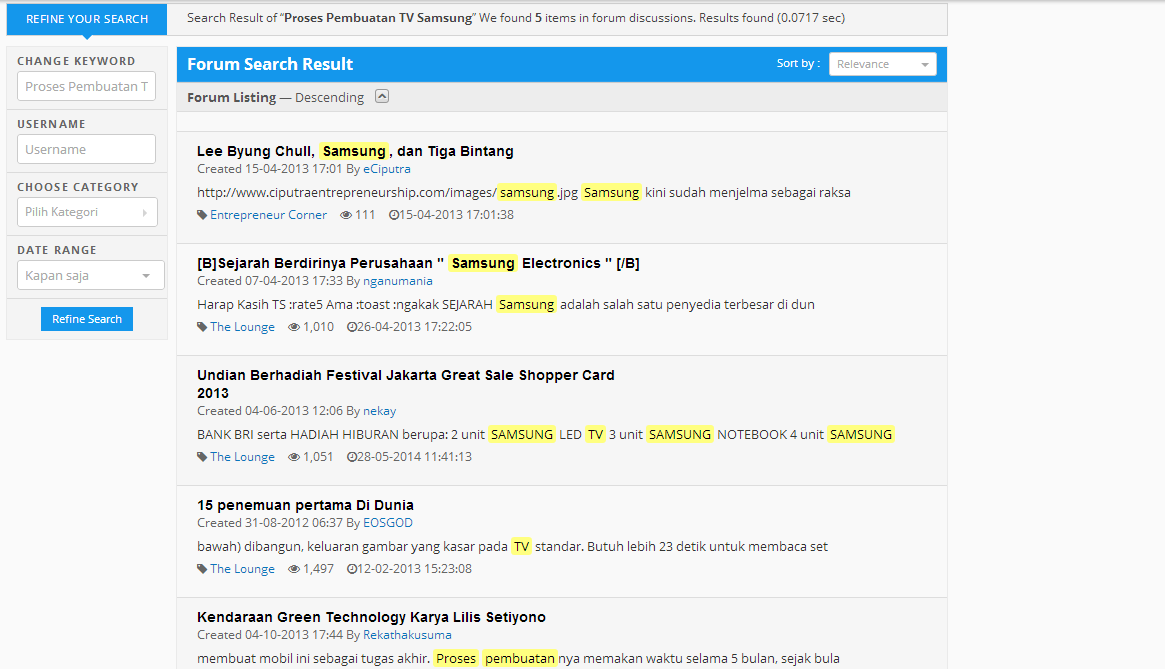The width and height of the screenshot is (1165, 669).
Task: Click the text Created 15-04-2013 17:01
Action: pyautogui.click(x=270, y=169)
